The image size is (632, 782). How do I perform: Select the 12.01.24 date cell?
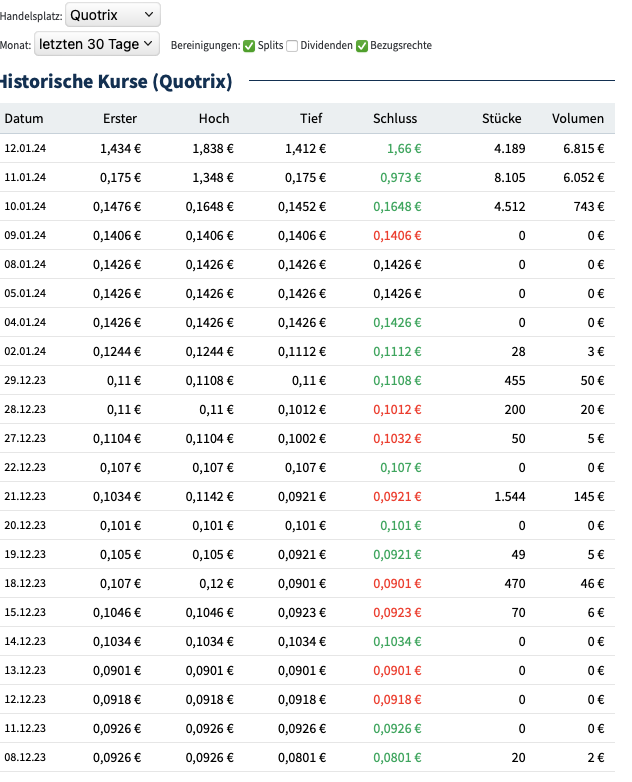[x=26, y=148]
